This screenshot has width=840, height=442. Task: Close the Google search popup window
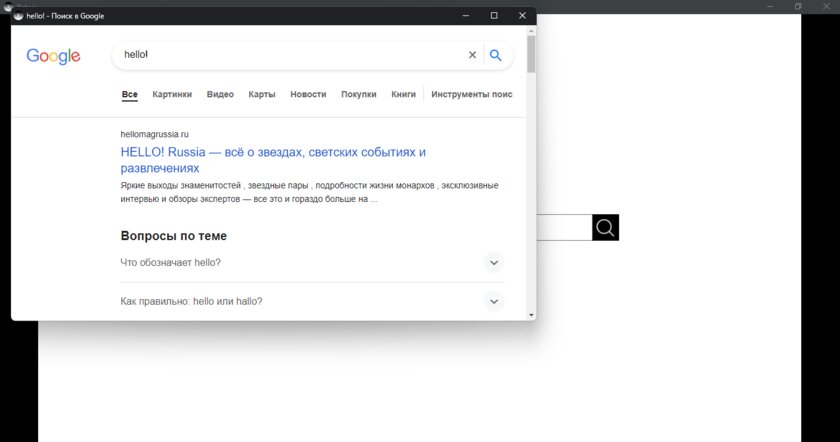click(522, 16)
